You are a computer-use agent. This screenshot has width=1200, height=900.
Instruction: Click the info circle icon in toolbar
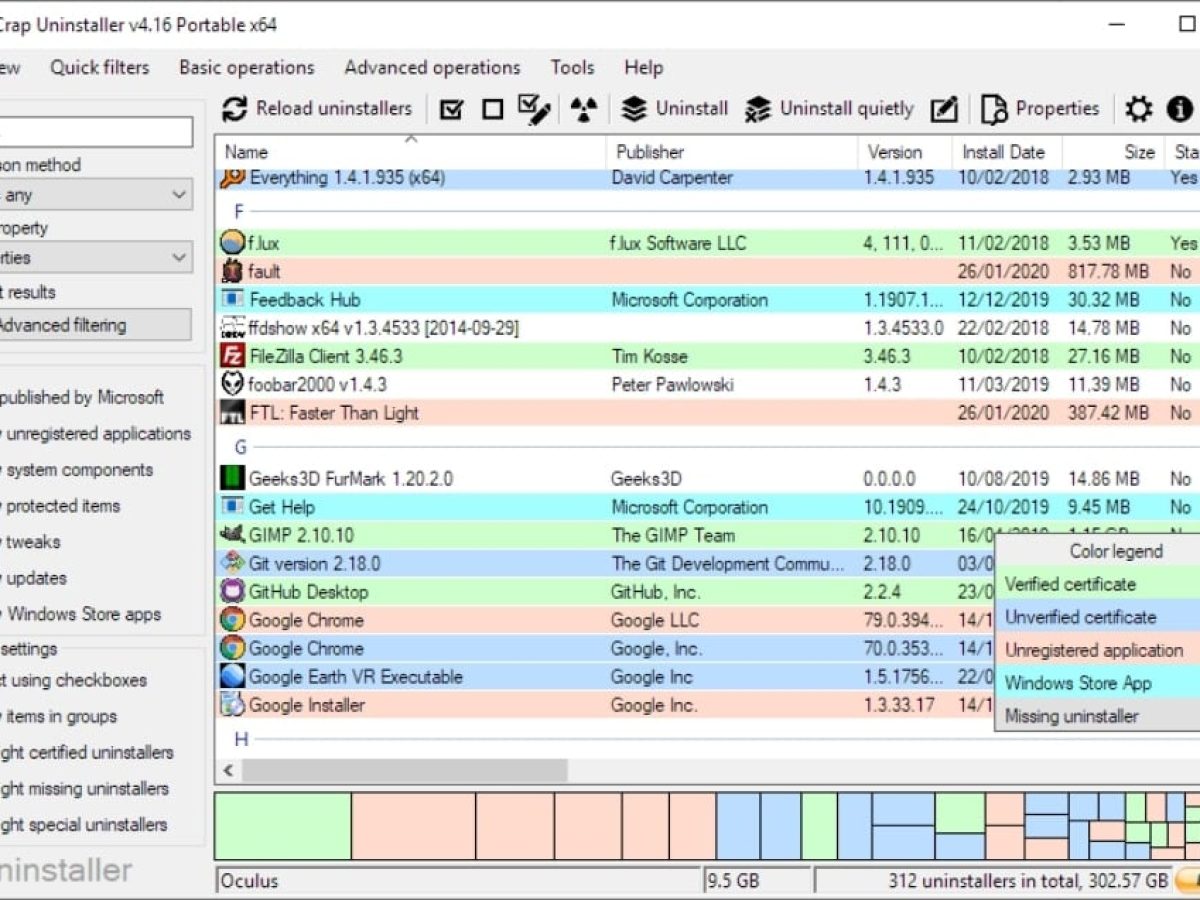point(1180,109)
